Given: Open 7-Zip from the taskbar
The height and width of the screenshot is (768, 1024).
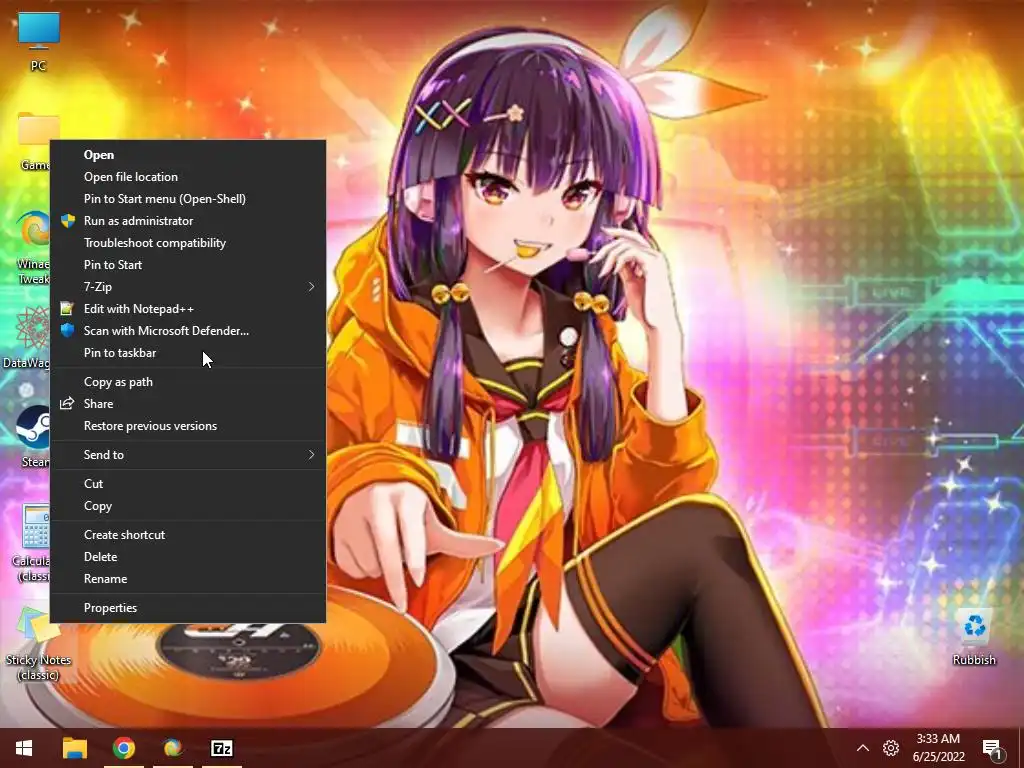Looking at the screenshot, I should [x=221, y=748].
